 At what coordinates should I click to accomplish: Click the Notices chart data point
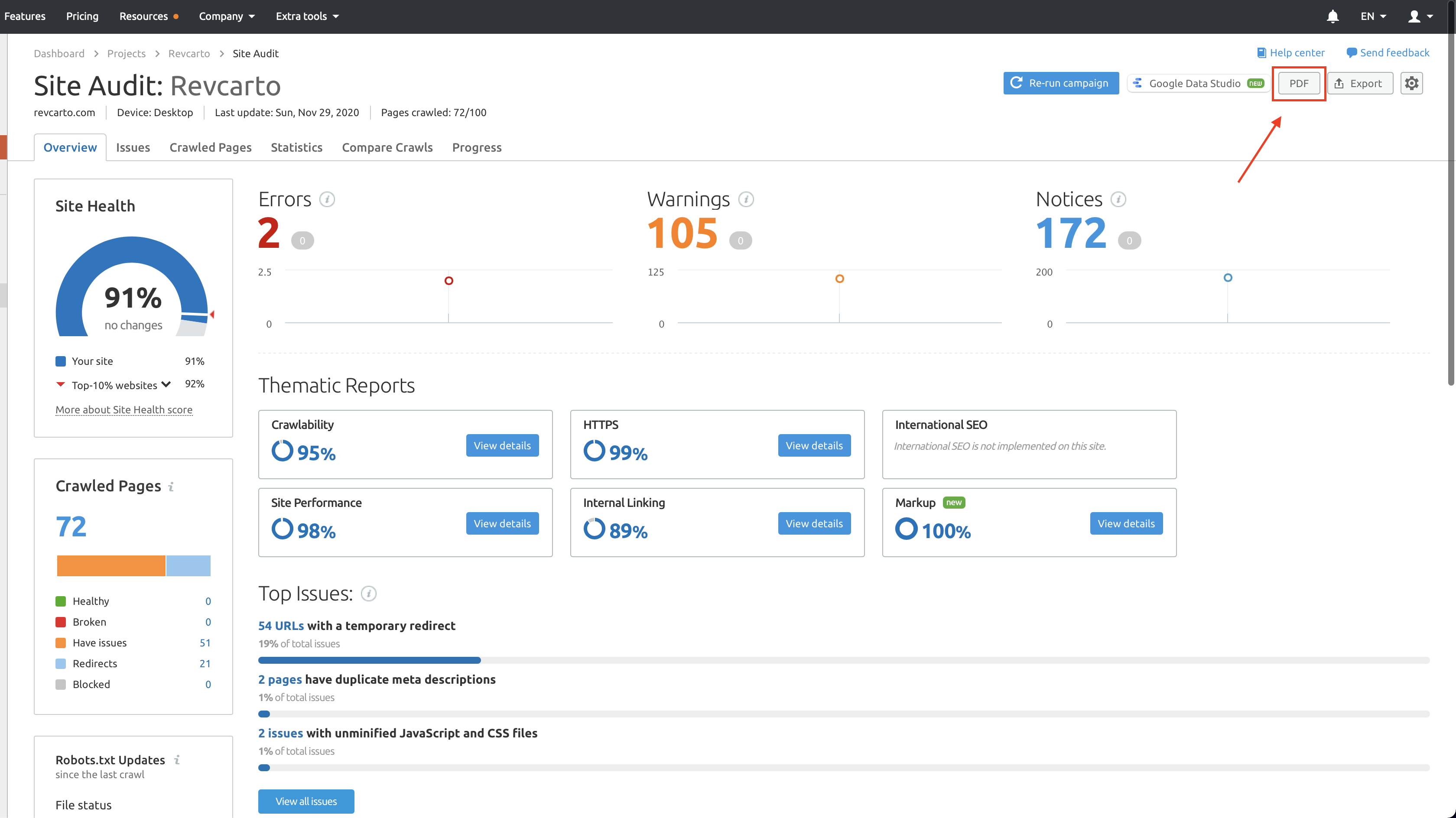[x=1228, y=278]
